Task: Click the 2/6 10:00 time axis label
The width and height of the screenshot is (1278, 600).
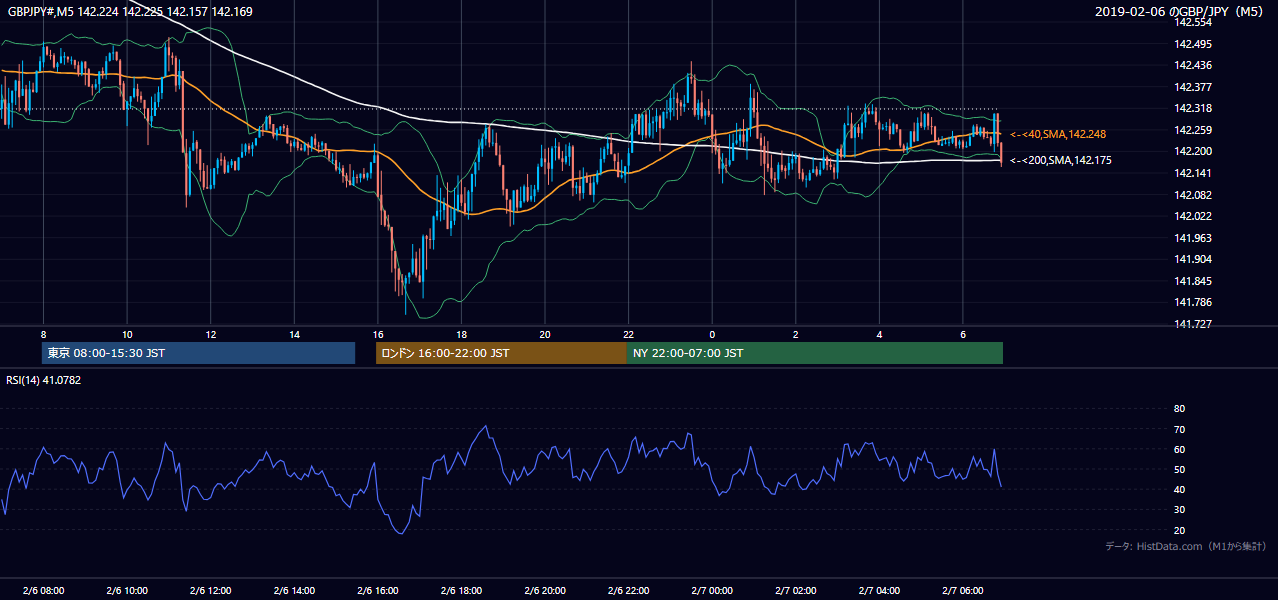Action: click(x=127, y=591)
